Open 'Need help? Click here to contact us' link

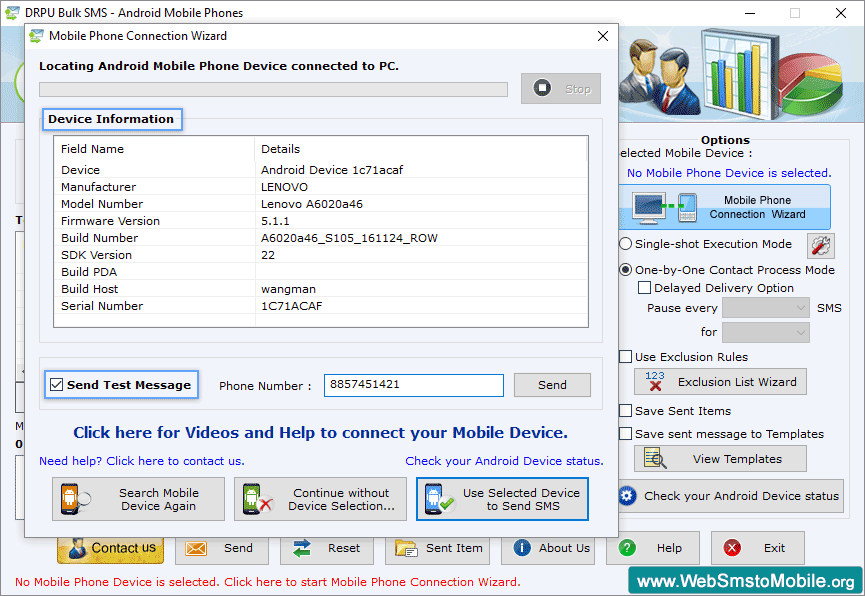(141, 461)
